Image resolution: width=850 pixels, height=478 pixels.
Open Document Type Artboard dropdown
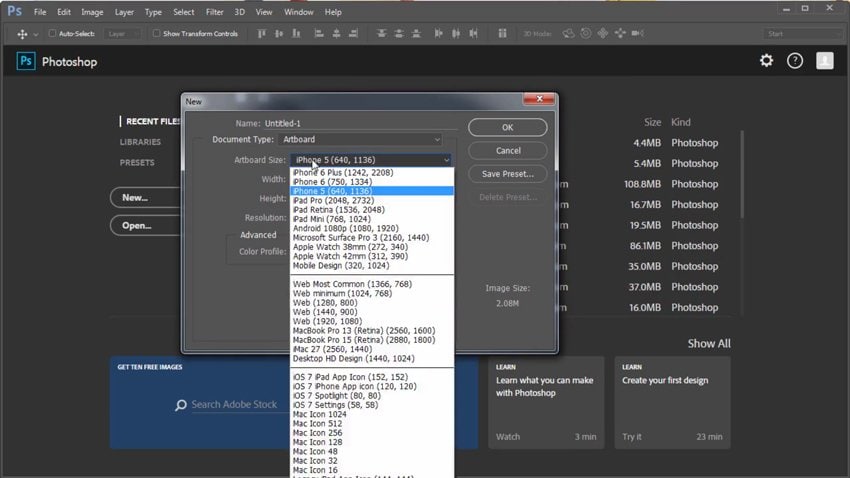(360, 139)
